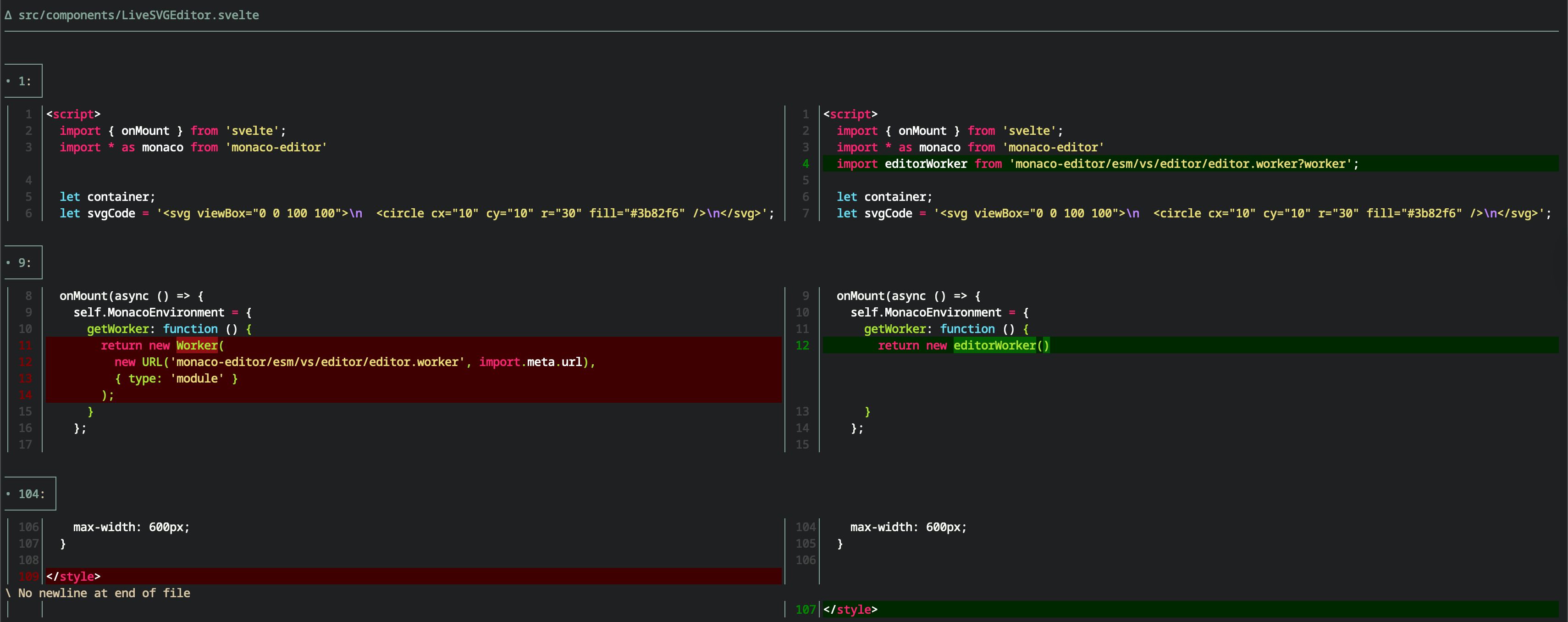Image resolution: width=1568 pixels, height=622 pixels.
Task: Click the bullet icon beside hunk 104
Action: pyautogui.click(x=9, y=494)
